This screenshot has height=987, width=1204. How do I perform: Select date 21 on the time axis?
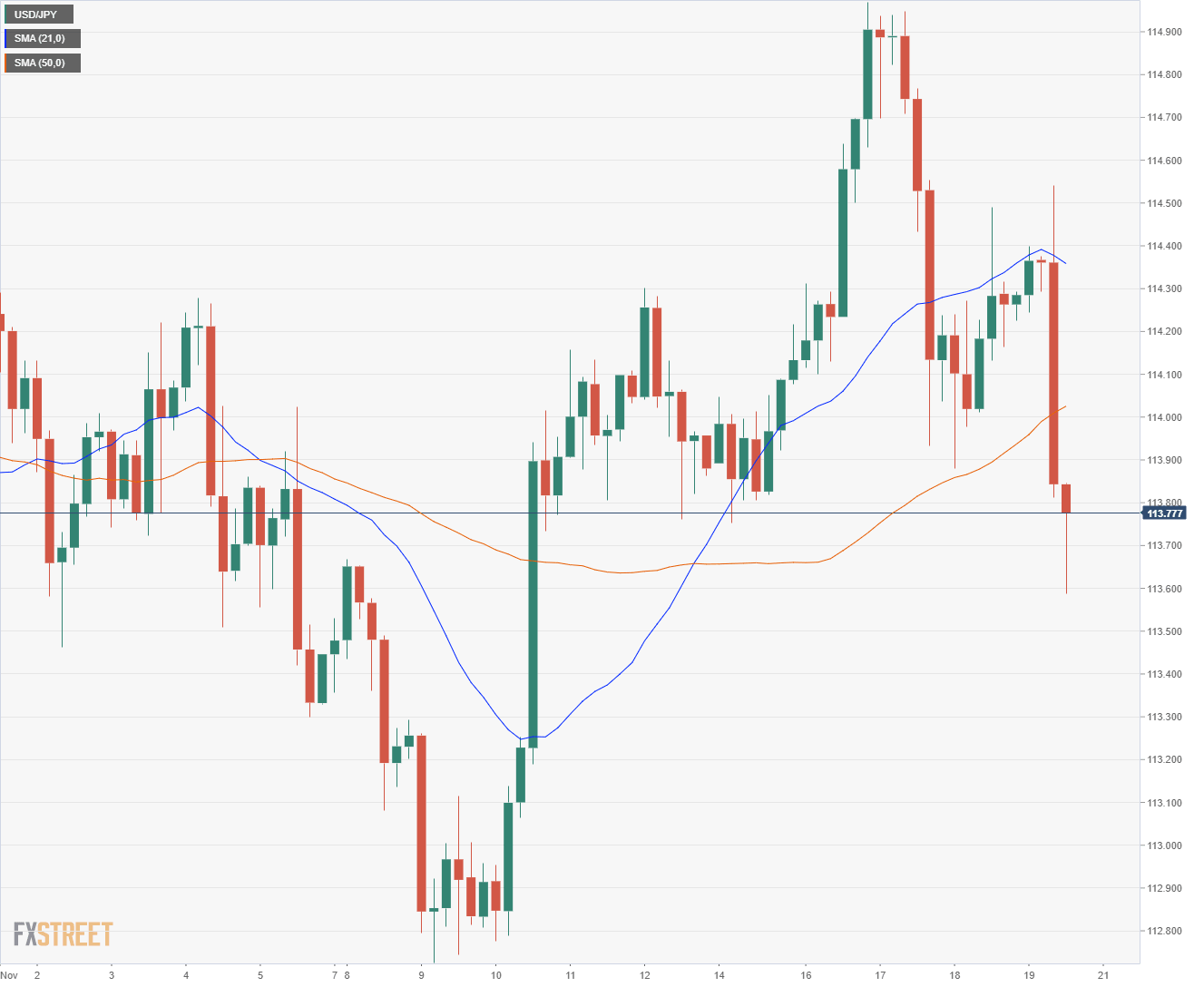(1102, 975)
